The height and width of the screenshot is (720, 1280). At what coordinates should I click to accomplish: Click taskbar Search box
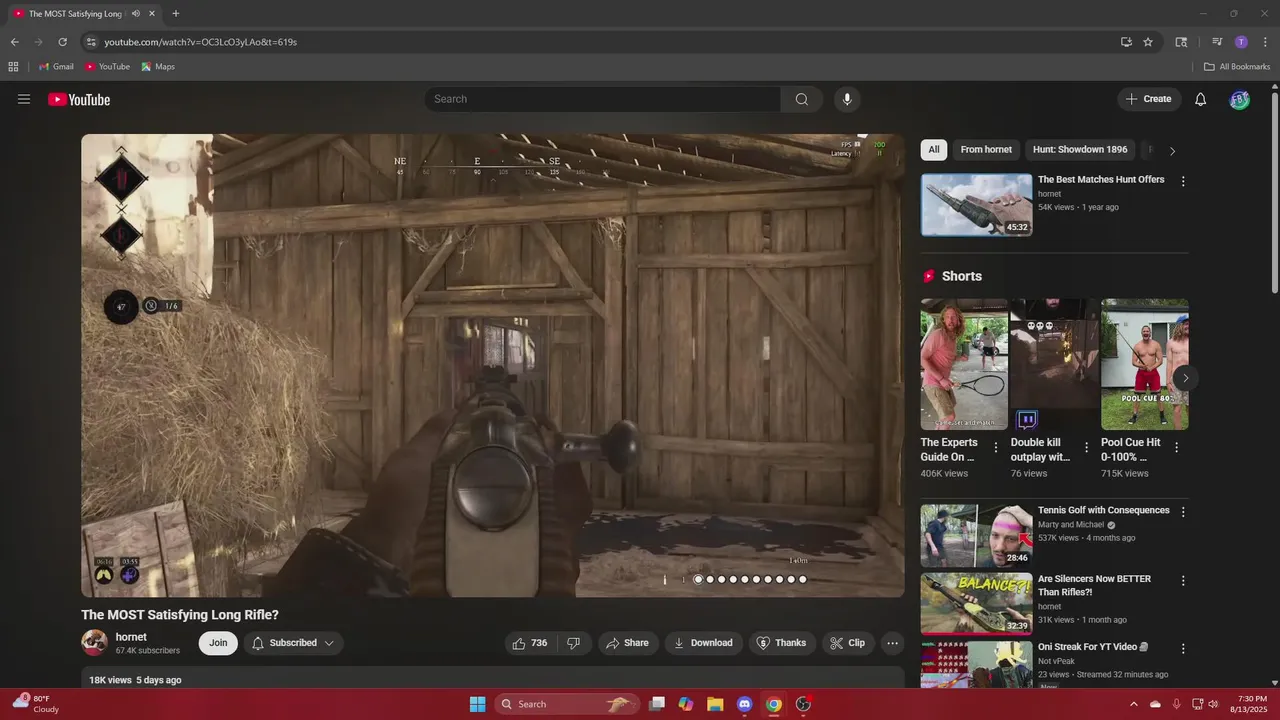click(x=567, y=704)
